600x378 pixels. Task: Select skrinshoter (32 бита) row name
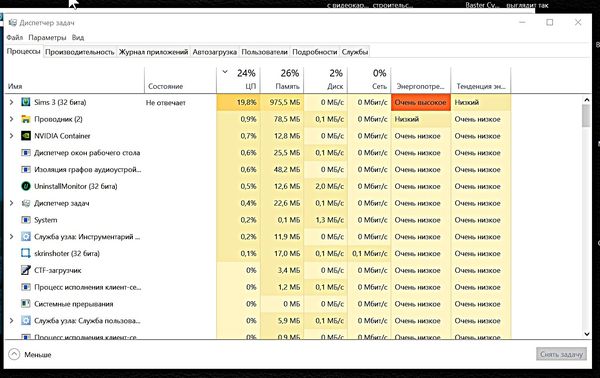(67, 253)
